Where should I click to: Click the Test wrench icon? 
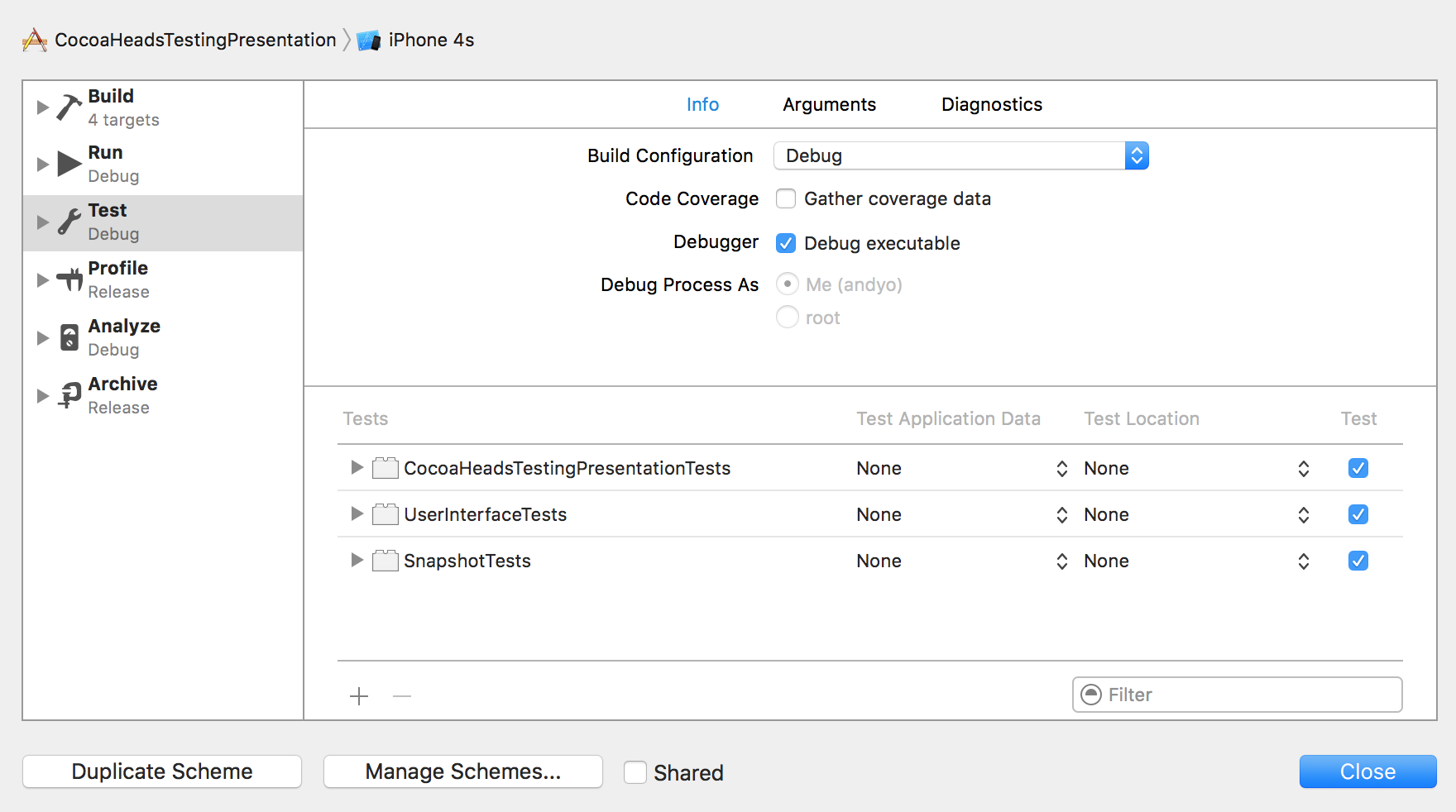(x=69, y=222)
